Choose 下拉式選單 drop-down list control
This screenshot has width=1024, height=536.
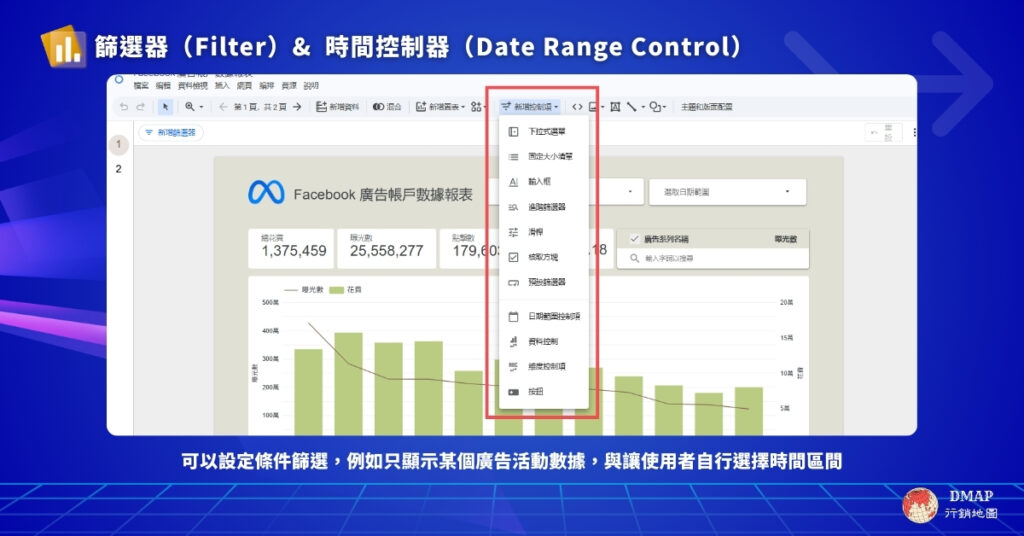point(543,132)
